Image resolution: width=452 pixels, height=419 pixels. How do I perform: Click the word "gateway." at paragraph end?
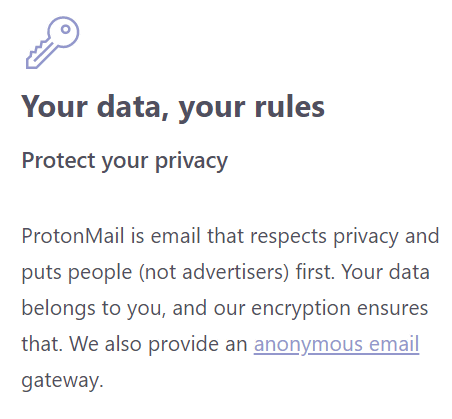(63, 381)
